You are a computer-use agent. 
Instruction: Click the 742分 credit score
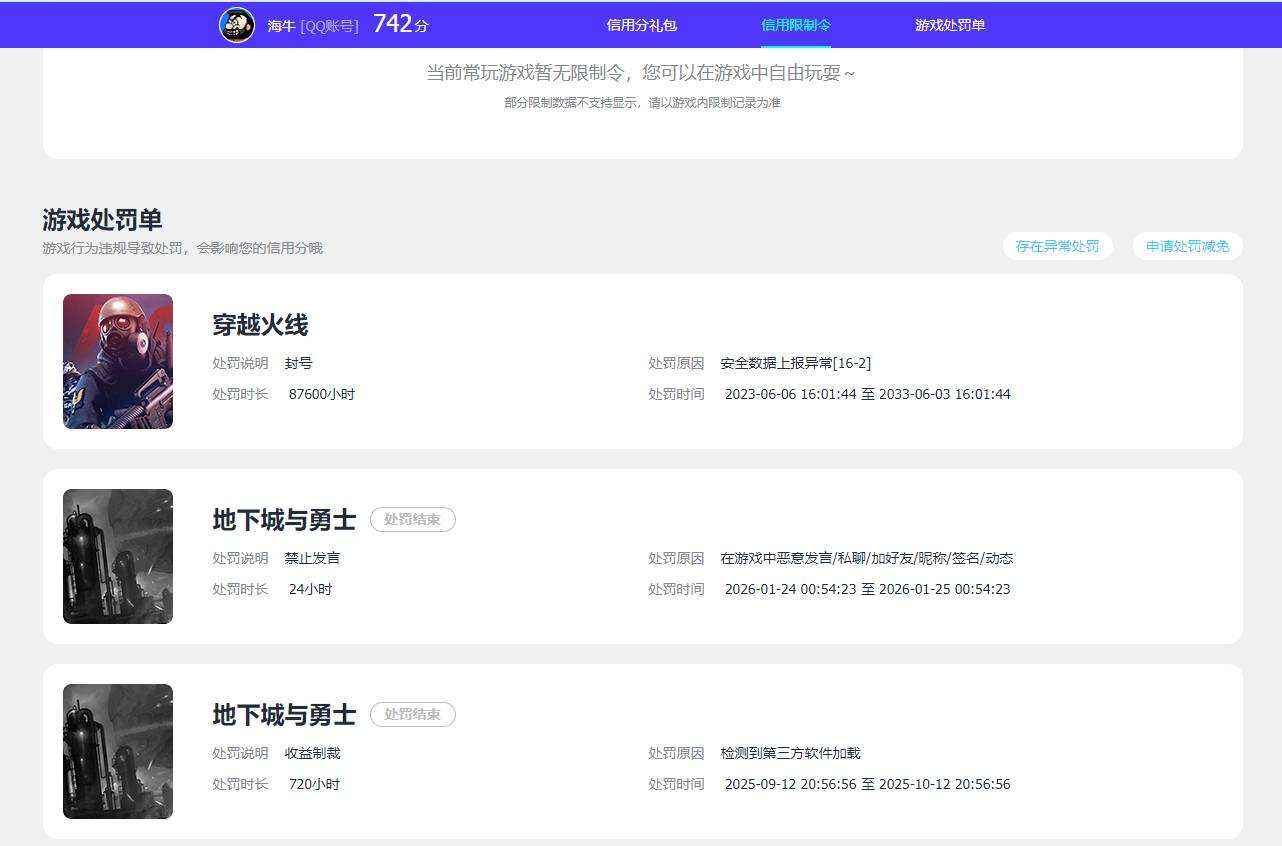click(x=400, y=24)
